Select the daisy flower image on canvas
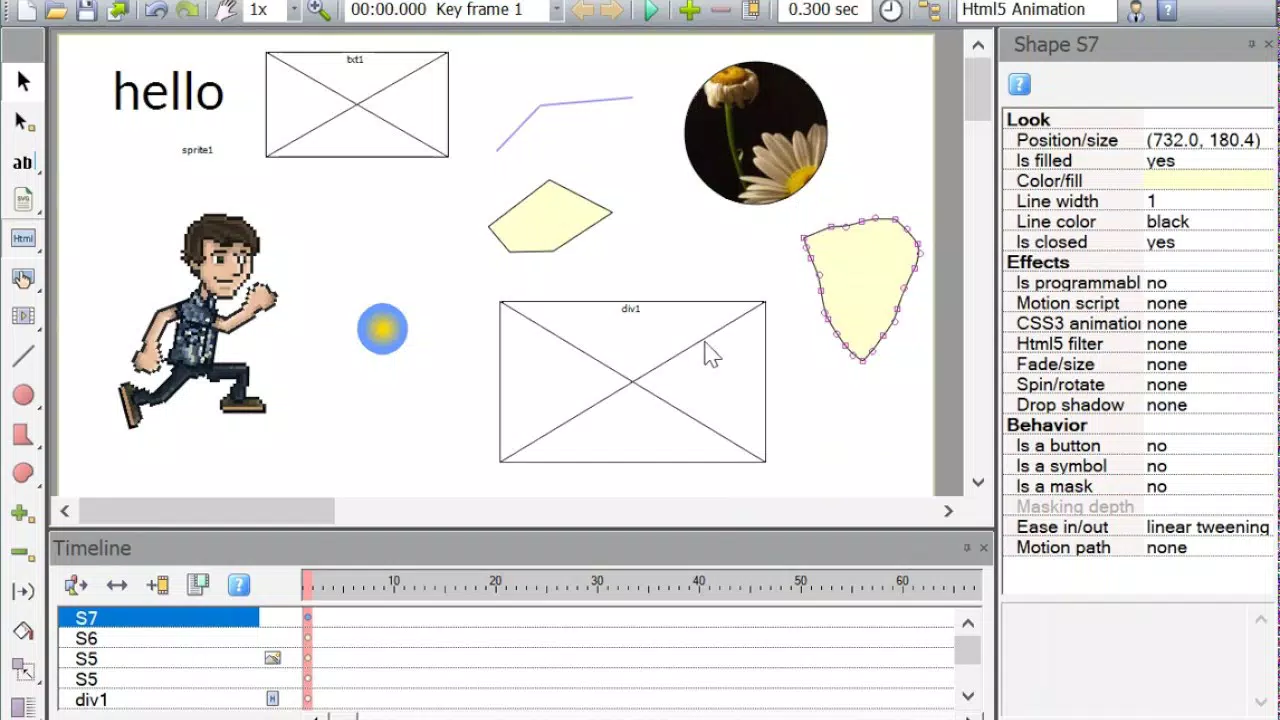1280x720 pixels. click(756, 132)
